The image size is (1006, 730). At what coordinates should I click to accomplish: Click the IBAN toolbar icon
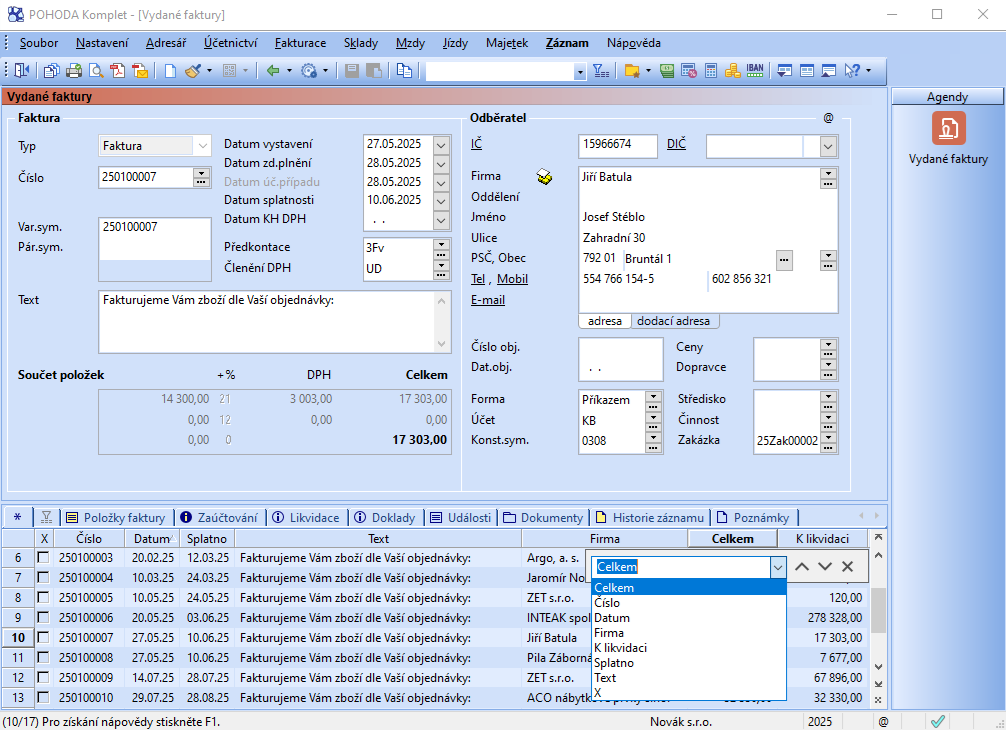[755, 71]
